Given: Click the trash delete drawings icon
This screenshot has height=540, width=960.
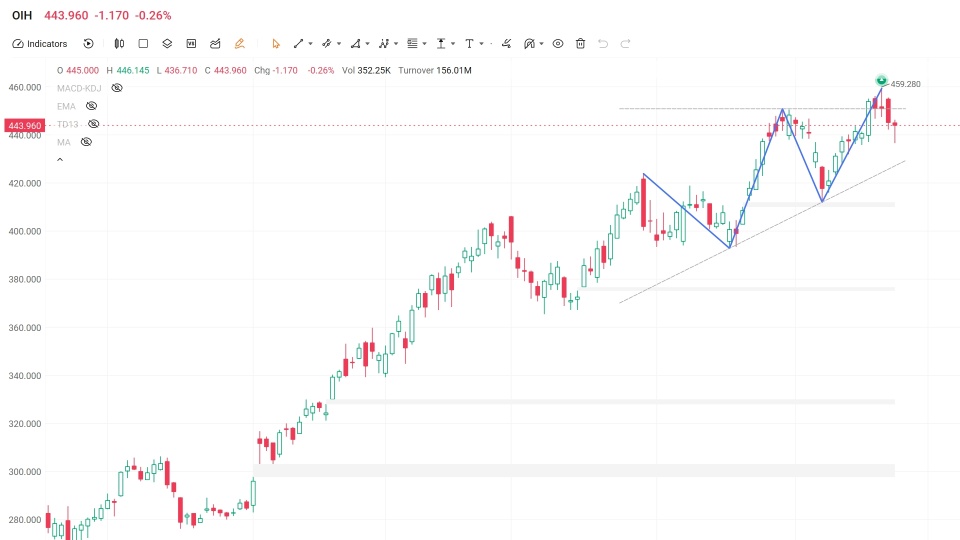Looking at the screenshot, I should click(x=580, y=43).
